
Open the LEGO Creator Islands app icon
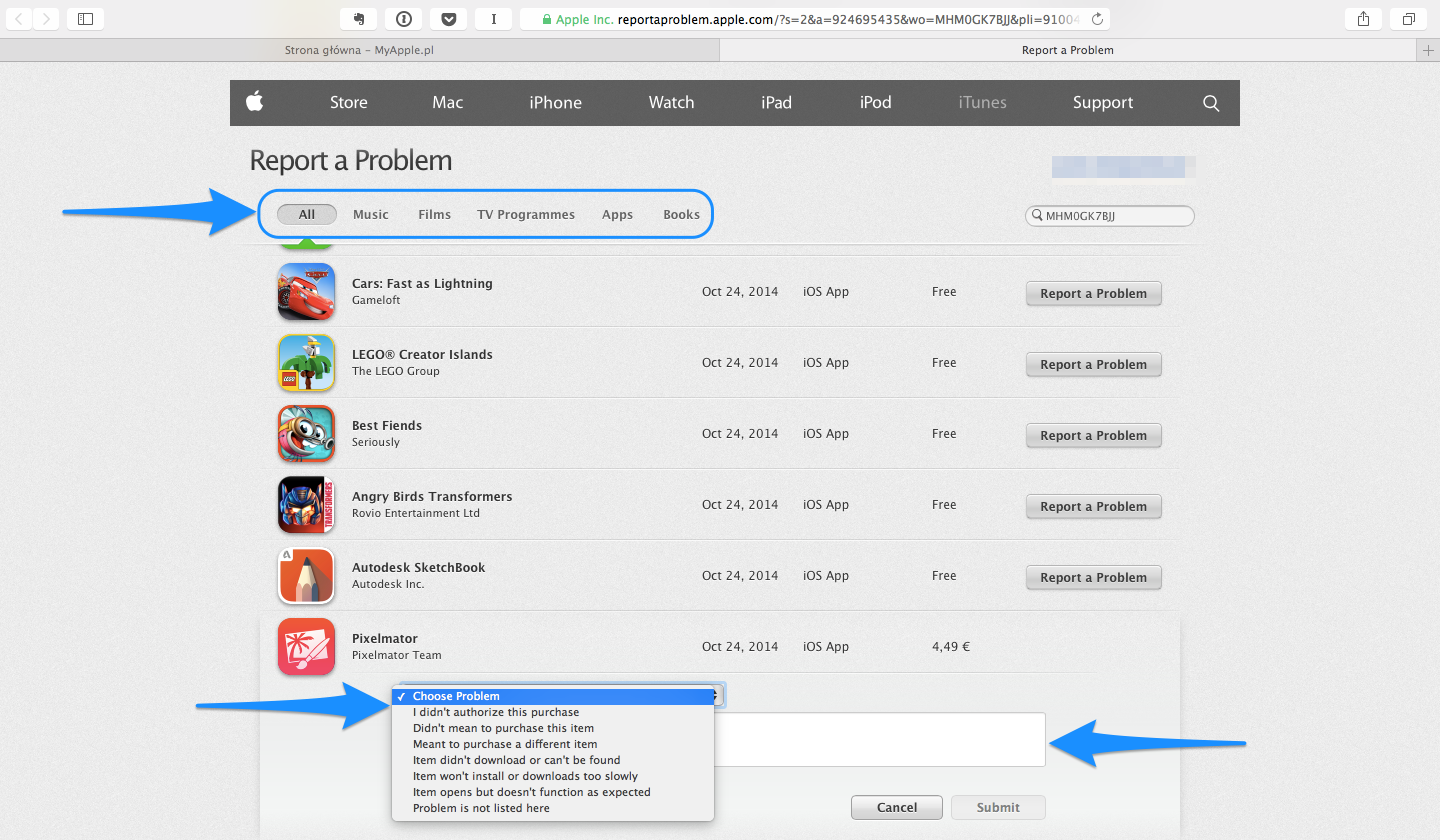coord(306,362)
